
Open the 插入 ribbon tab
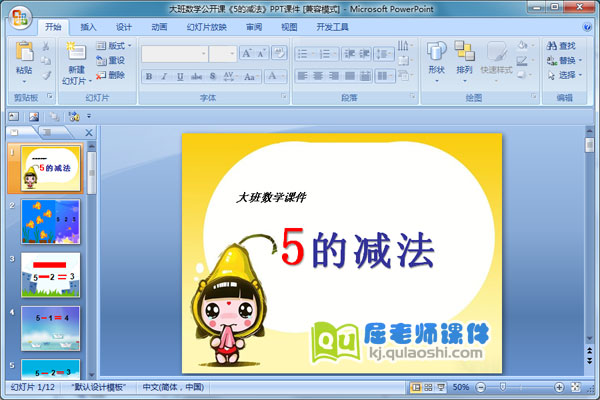point(88,27)
